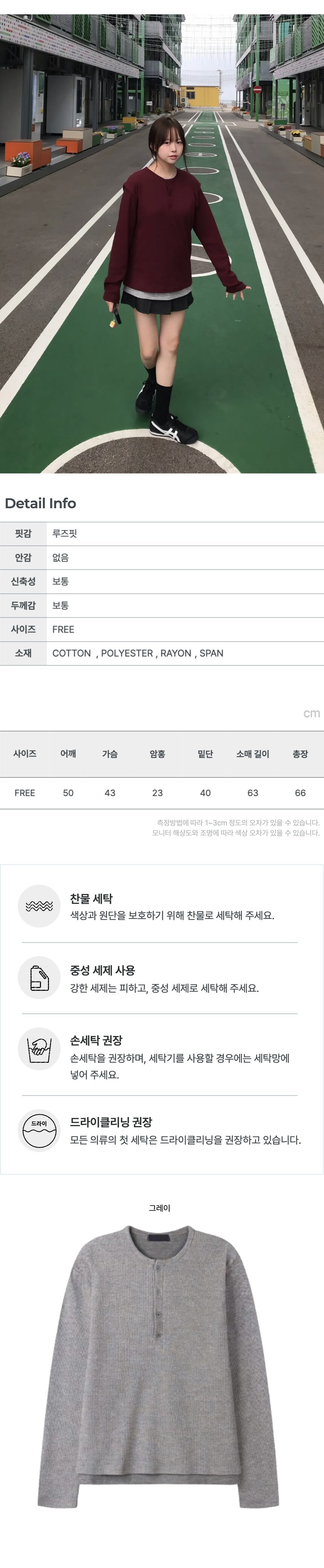This screenshot has height=1568, width=324.
Task: Click the 어깨 column header
Action: coord(68,753)
